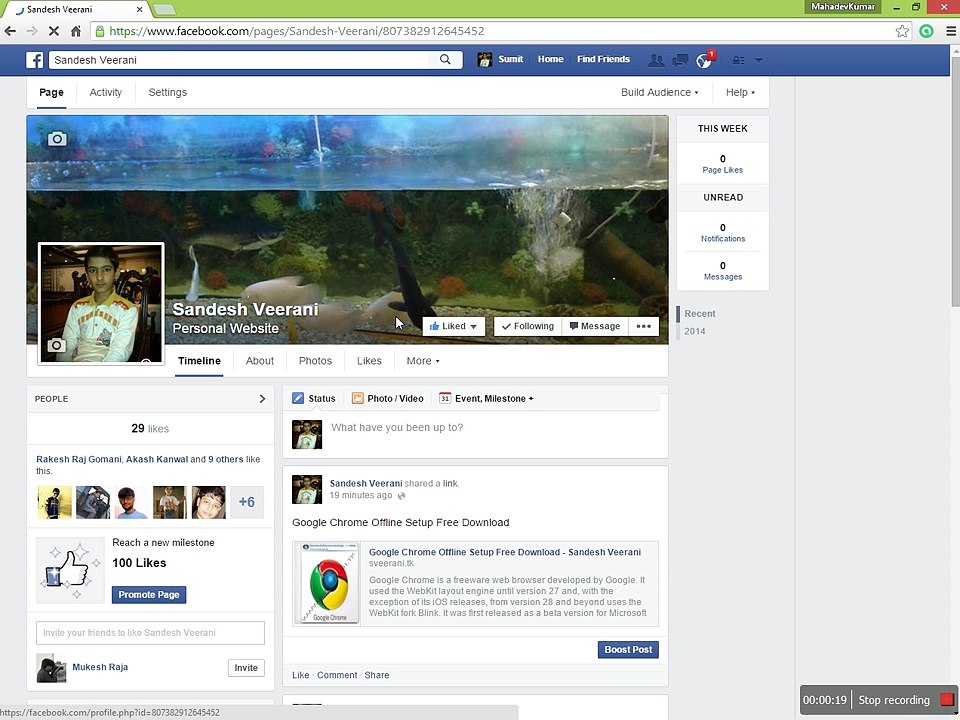Click the Boost Post button
The image size is (960, 720).
point(628,650)
